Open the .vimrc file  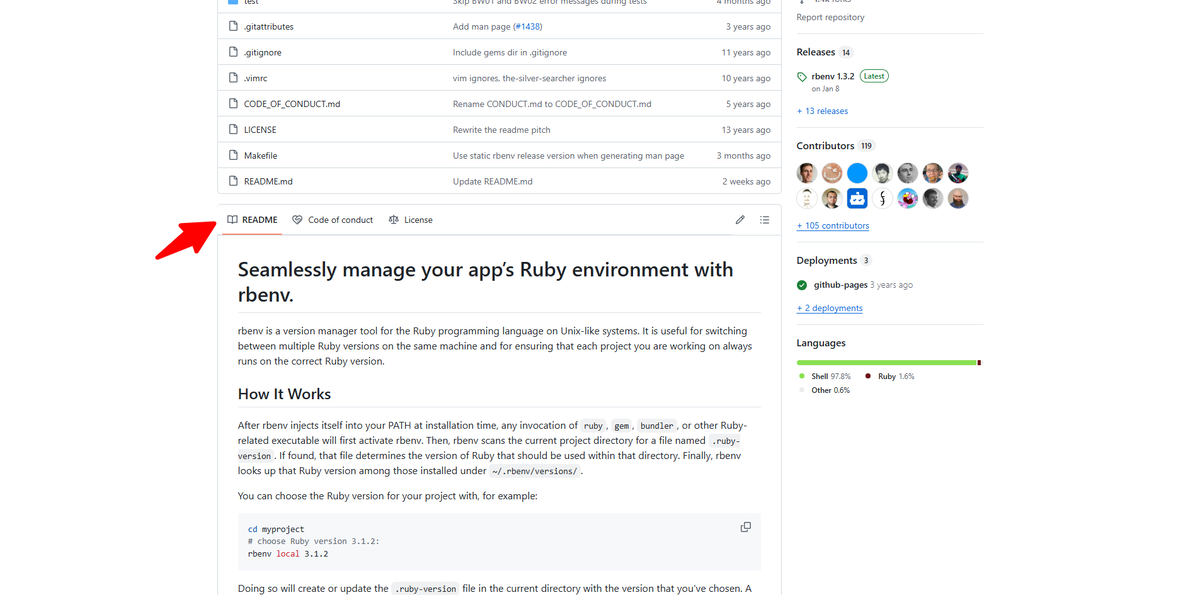click(256, 78)
